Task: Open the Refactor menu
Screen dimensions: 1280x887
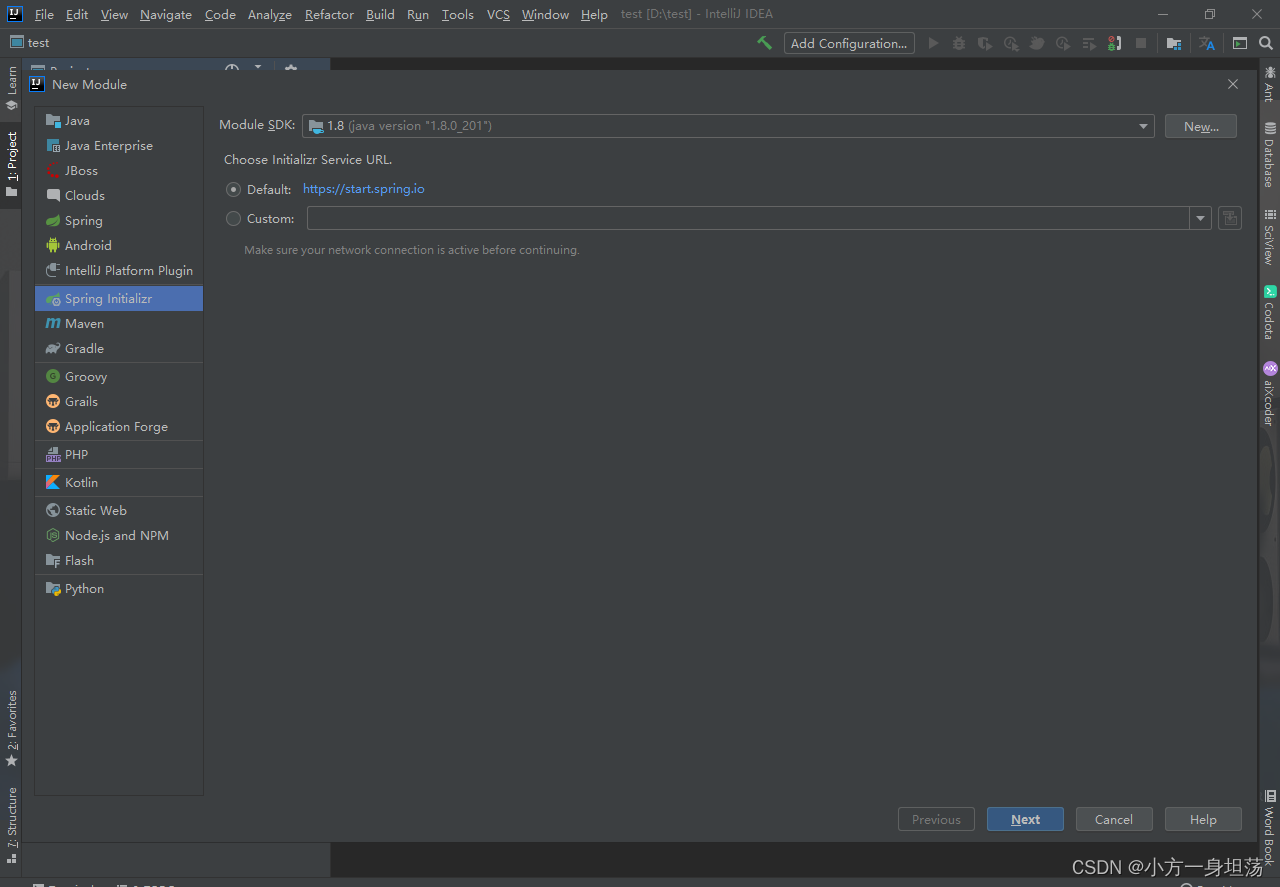Action: tap(329, 14)
